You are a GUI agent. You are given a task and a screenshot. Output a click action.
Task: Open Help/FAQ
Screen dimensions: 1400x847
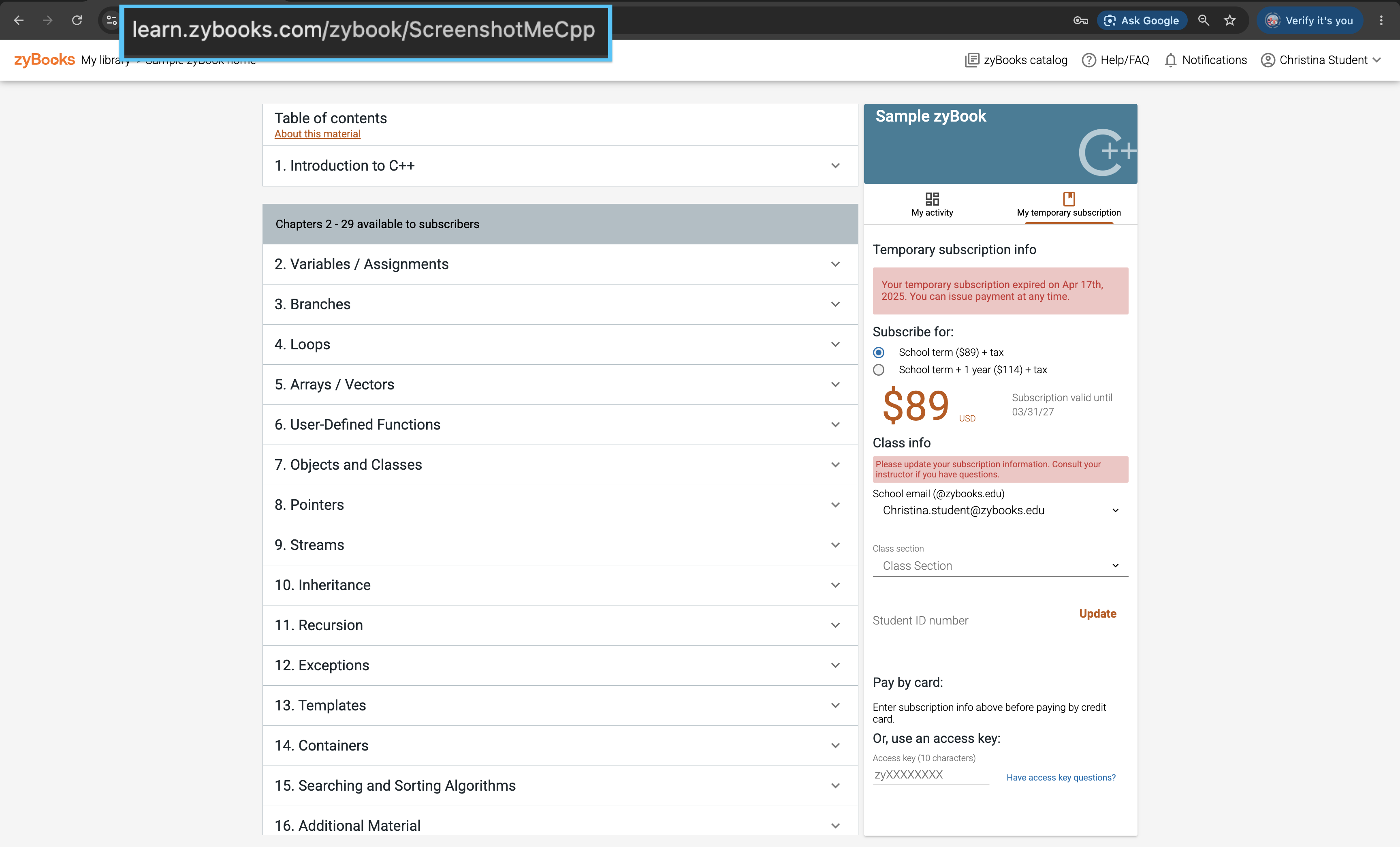(1115, 60)
